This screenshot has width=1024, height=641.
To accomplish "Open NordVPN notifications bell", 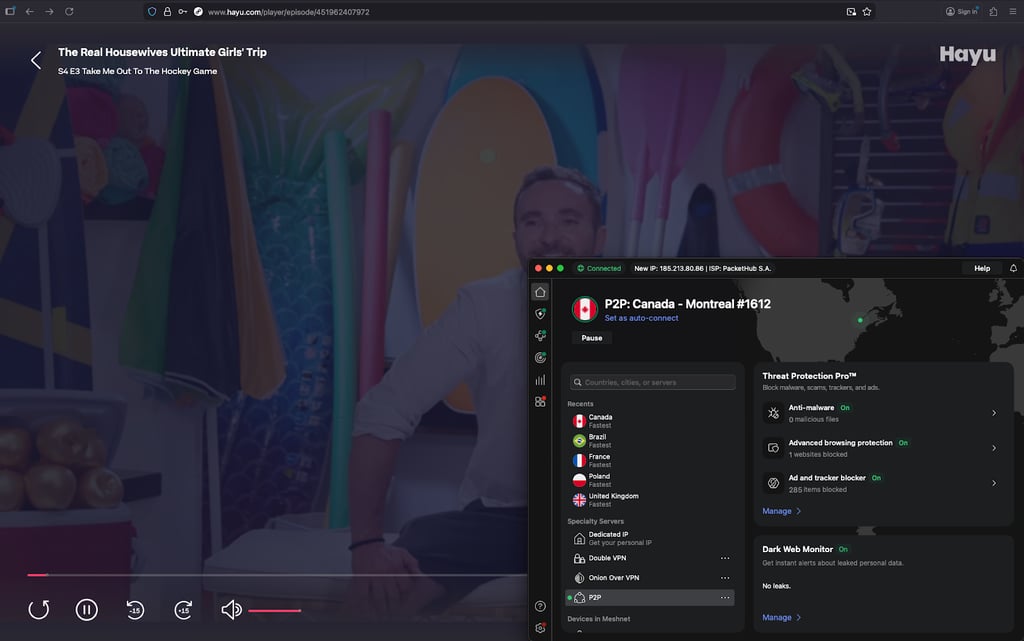I will (x=1013, y=268).
